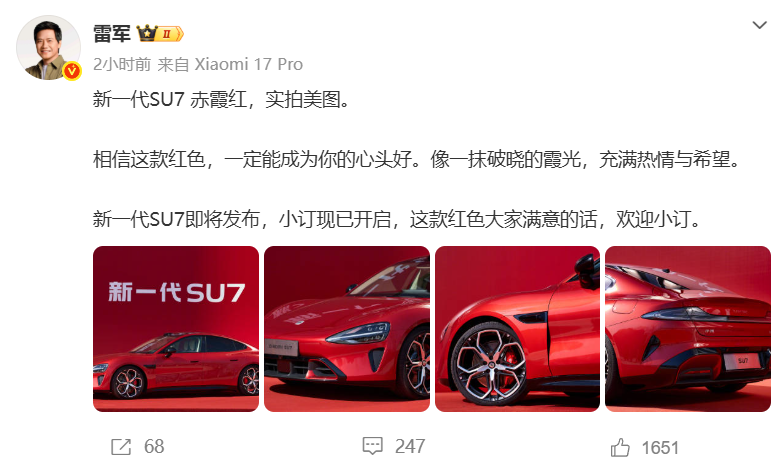Screen dimensions: 781x466
Task: Open the rear taillight SU7 photo
Action: 688,329
